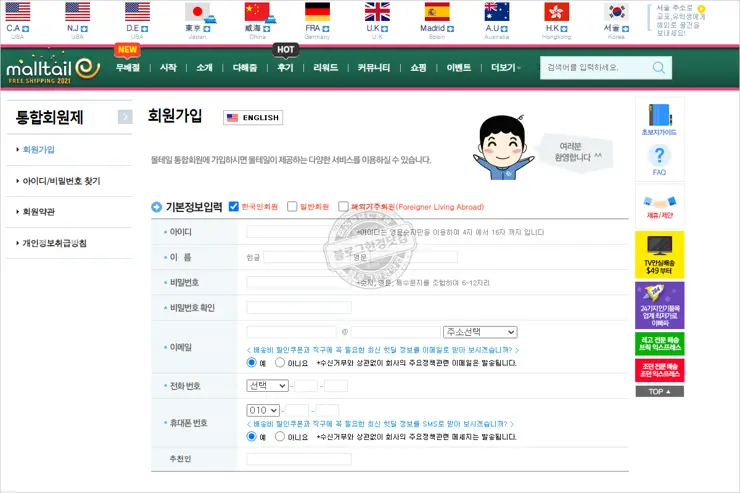740x493 pixels.
Task: Open the 쇼핑 menu item
Action: click(418, 67)
